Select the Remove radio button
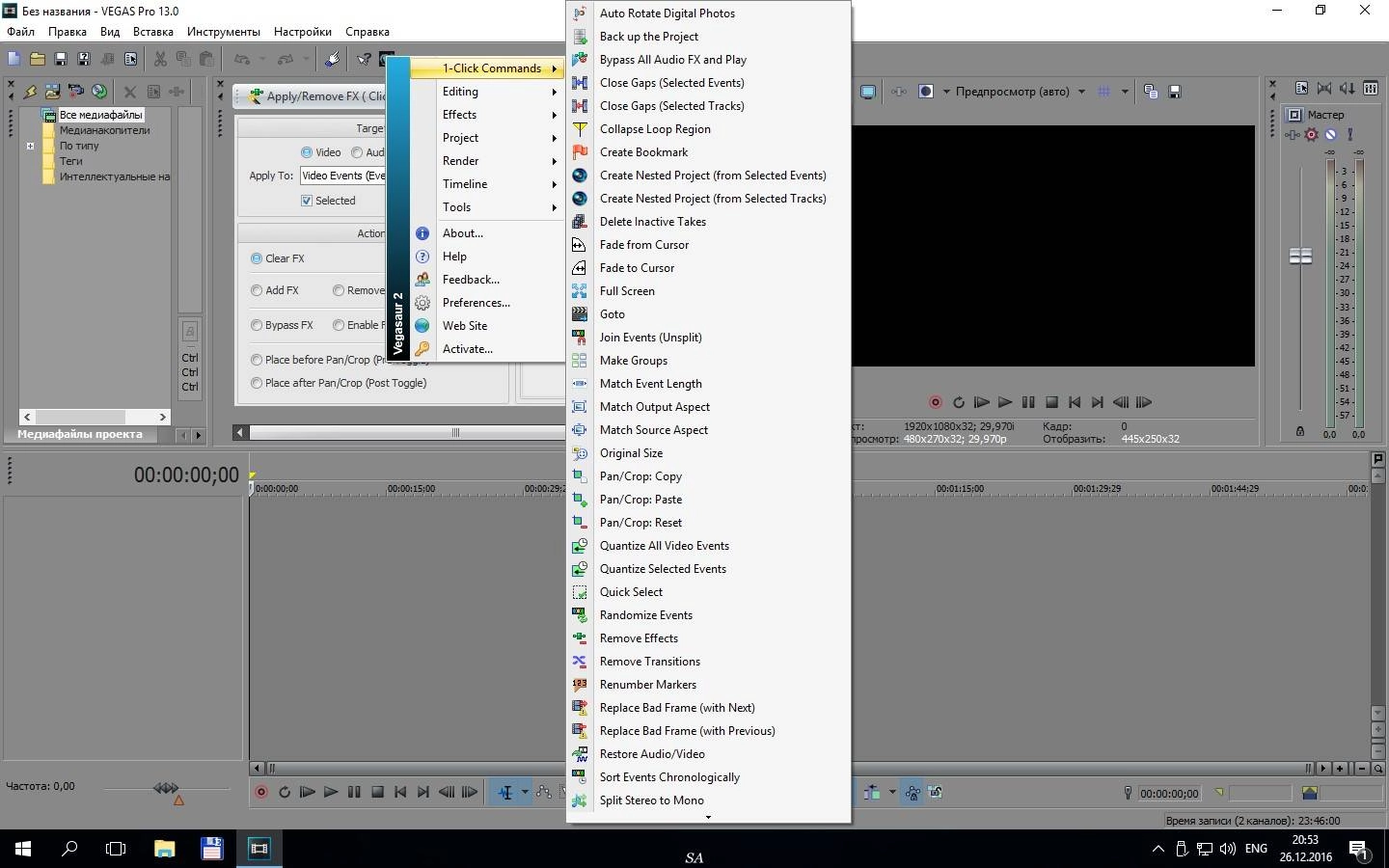The image size is (1389, 868). 339,290
